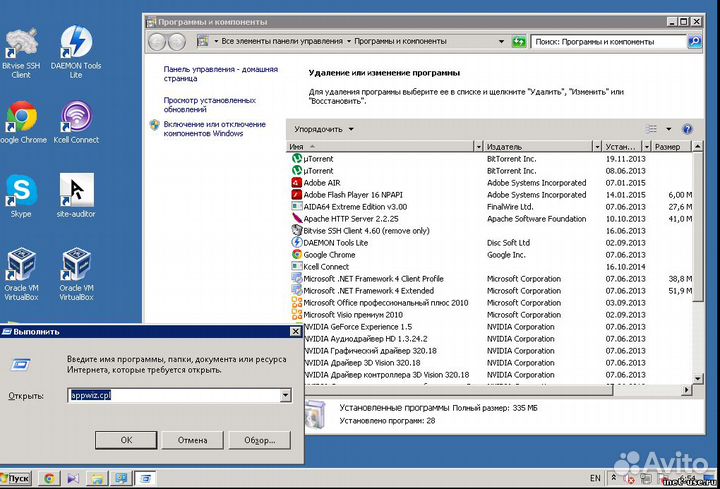720x489 pixels.
Task: Sort list by Издатель column header
Action: click(542, 147)
